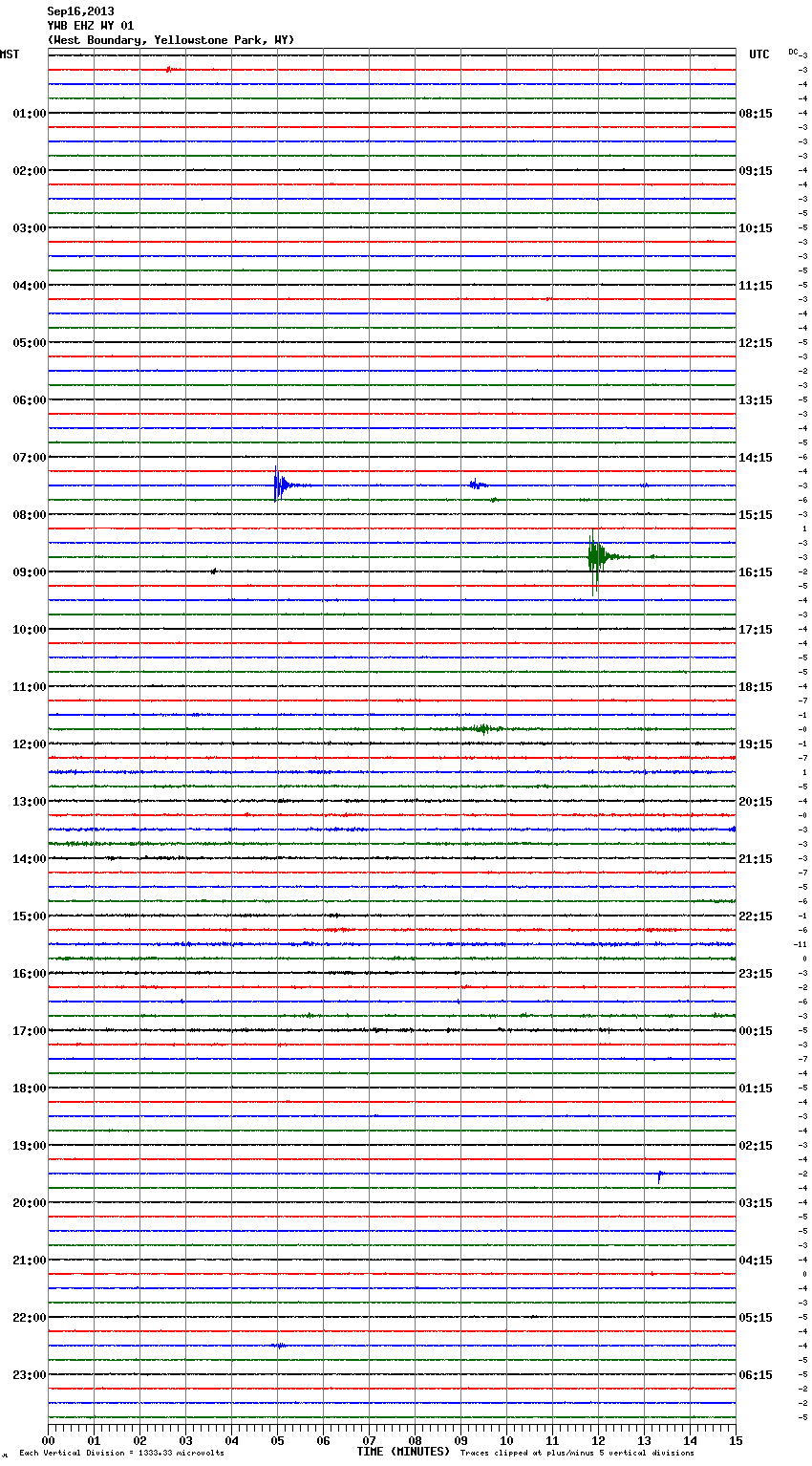
Task: Click the '16:00' MST hour label
Action: point(29,974)
